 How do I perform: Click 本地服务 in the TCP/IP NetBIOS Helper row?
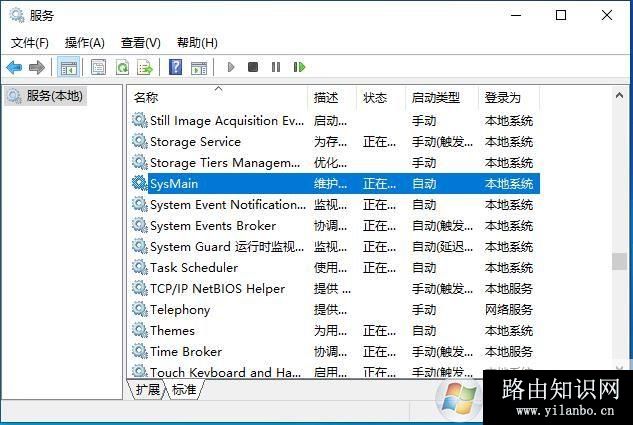(509, 289)
